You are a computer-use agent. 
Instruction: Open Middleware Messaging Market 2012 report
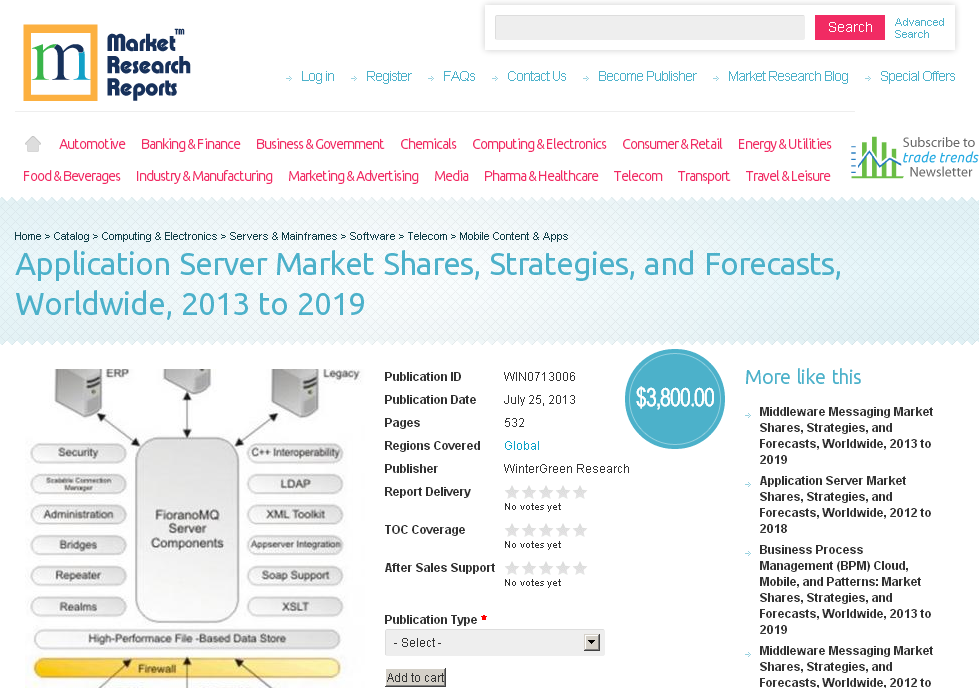click(846, 667)
